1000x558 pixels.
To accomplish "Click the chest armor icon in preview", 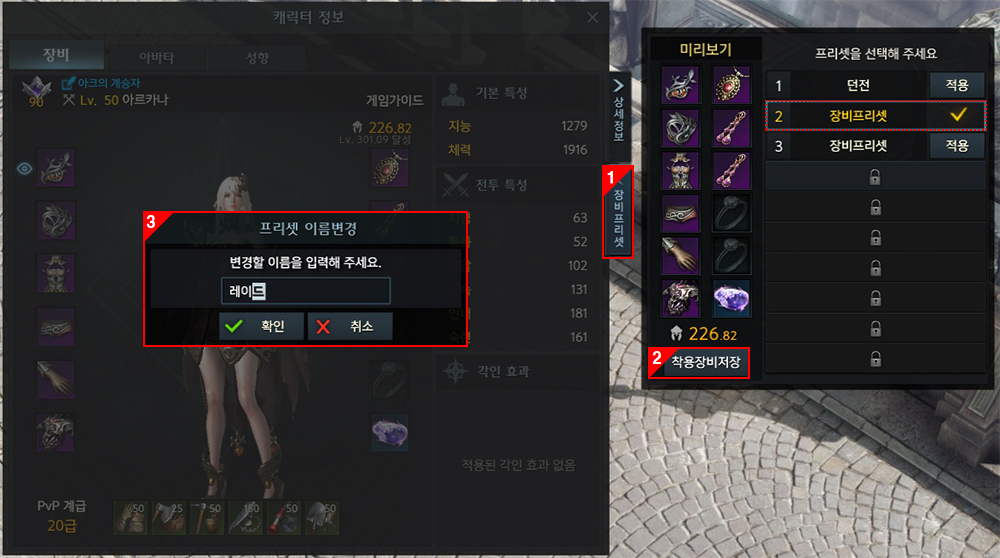I will point(680,170).
